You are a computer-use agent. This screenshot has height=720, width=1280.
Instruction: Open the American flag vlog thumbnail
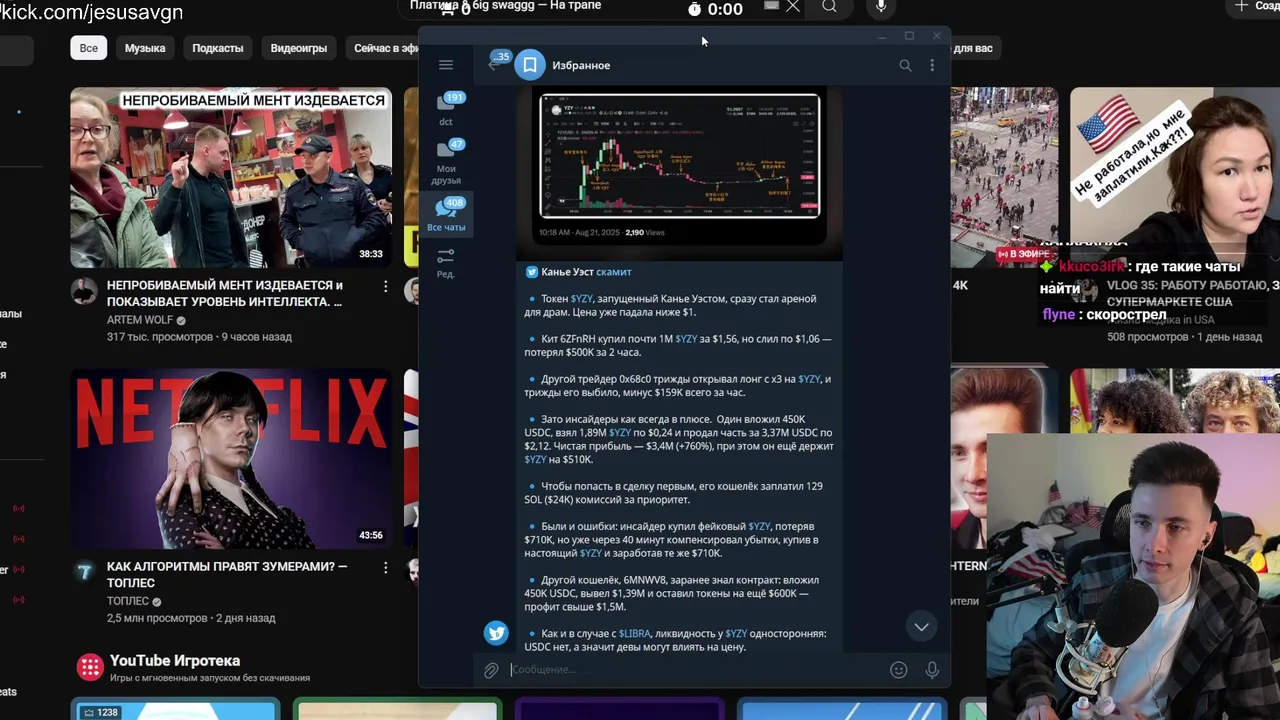click(x=1175, y=178)
